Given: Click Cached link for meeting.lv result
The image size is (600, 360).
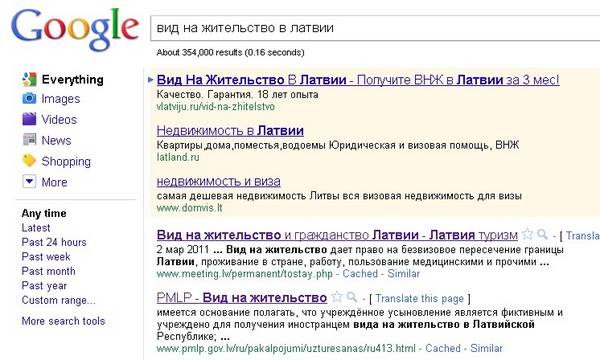Looking at the screenshot, I should pyautogui.click(x=360, y=274).
